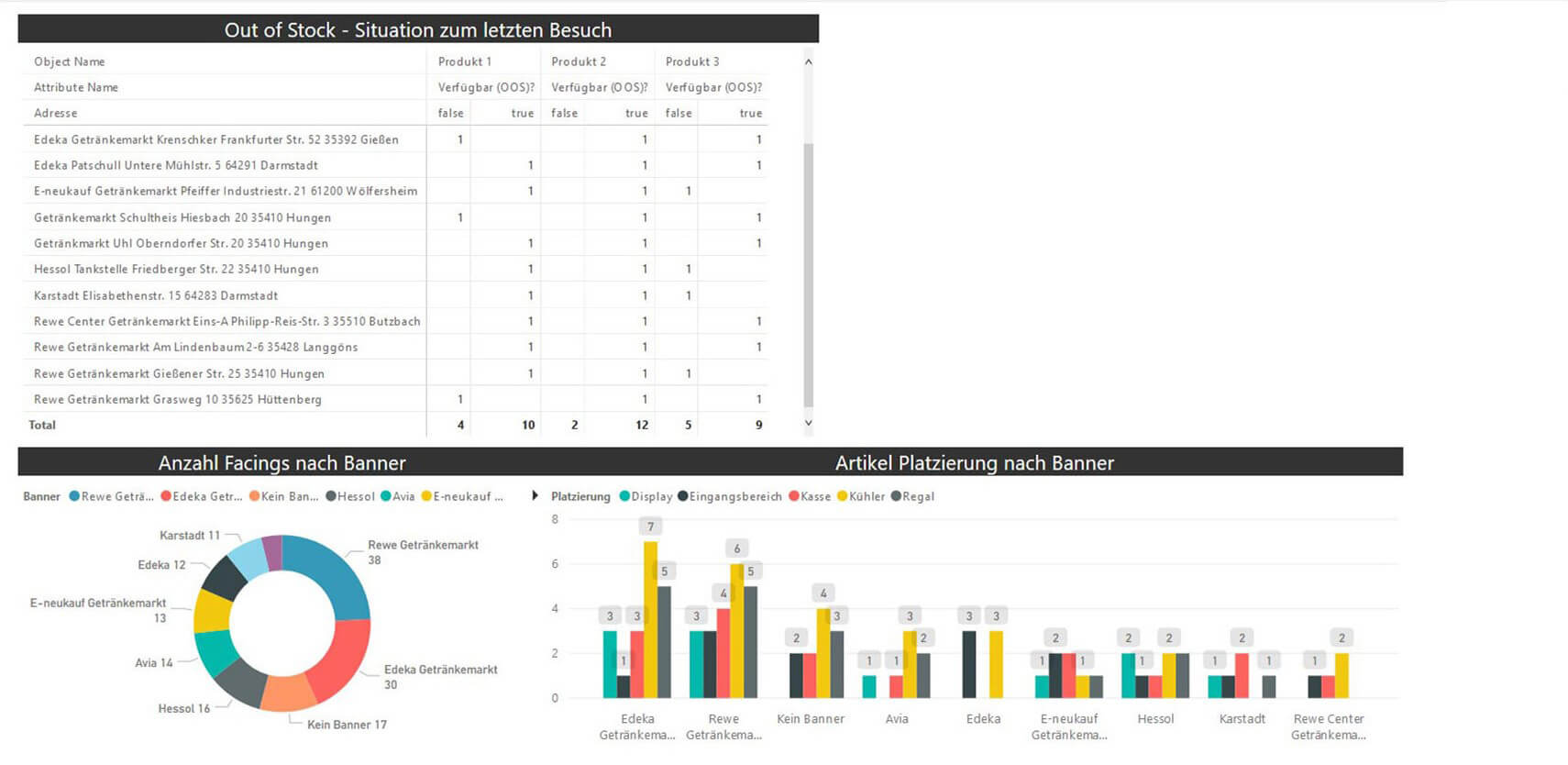Select the E-neukauf Getränkemarkt Pfeiffer Wölfersheim row
The width and height of the screenshot is (1568, 765).
click(x=394, y=191)
